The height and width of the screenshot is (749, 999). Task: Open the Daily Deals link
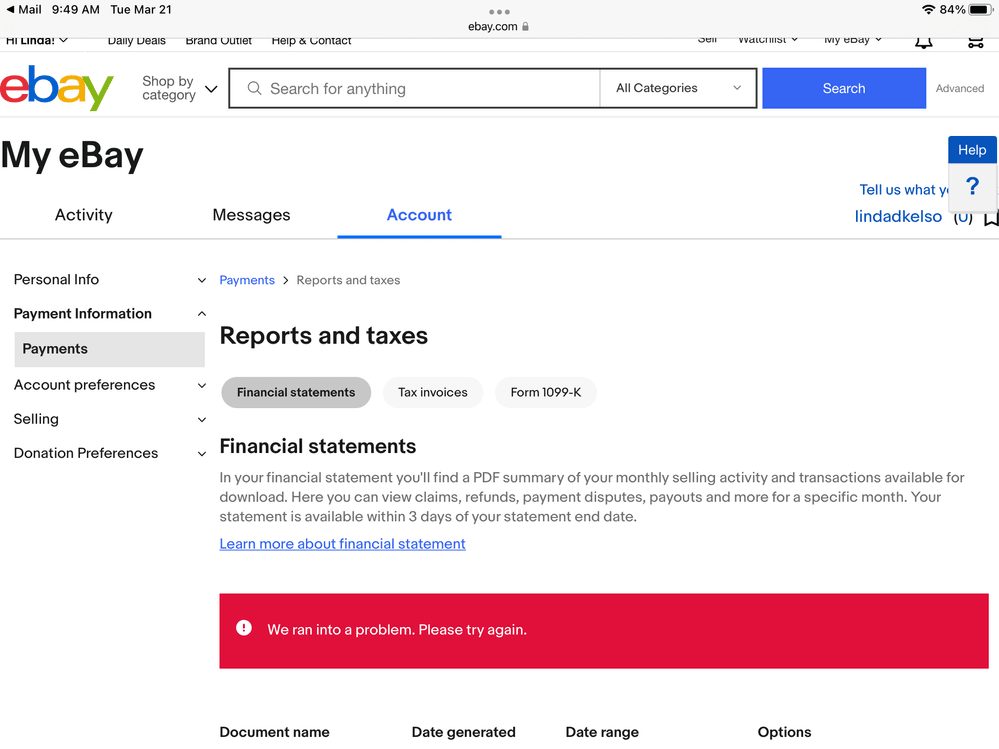click(x=136, y=41)
